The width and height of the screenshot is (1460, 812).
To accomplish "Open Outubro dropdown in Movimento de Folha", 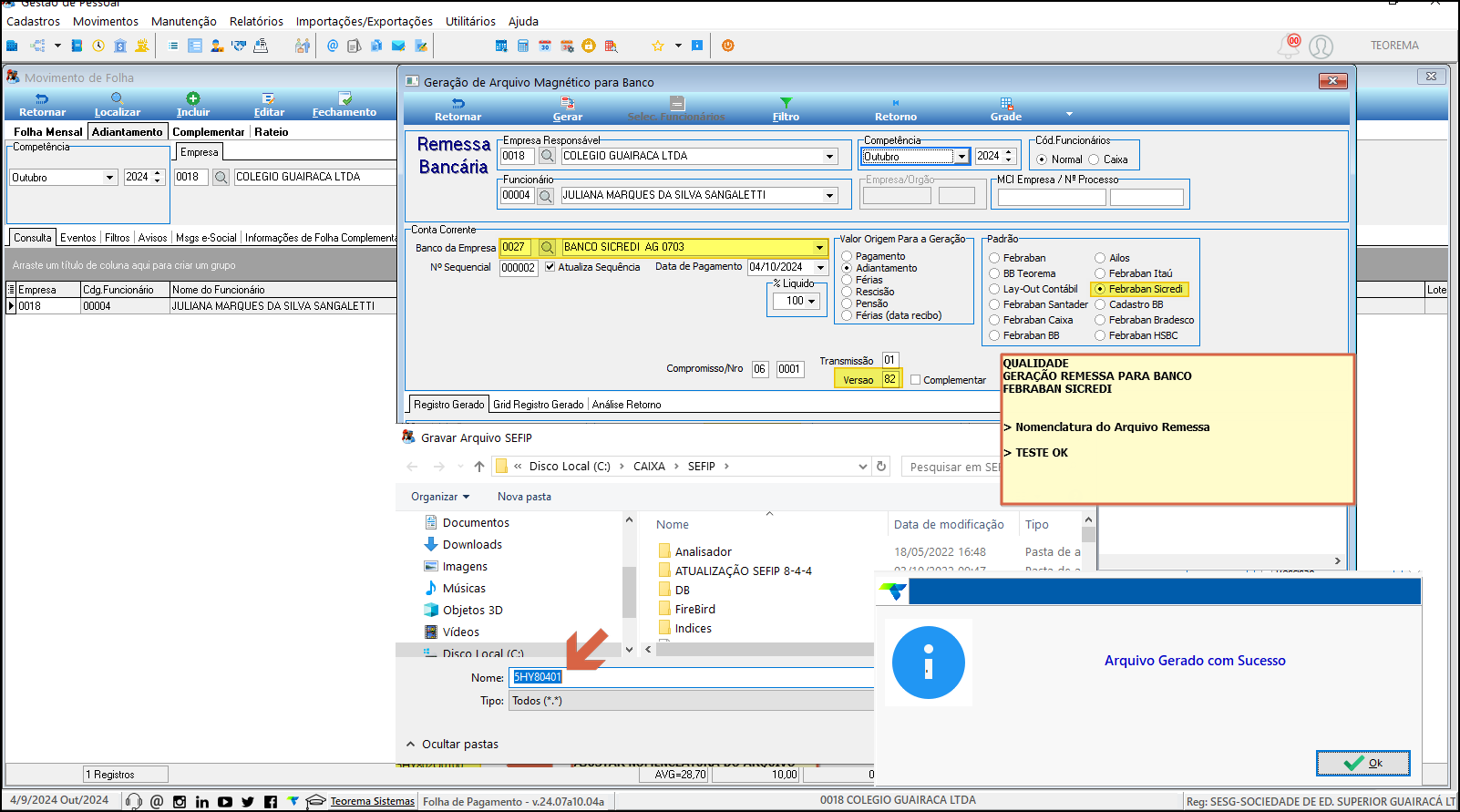I will tap(109, 178).
